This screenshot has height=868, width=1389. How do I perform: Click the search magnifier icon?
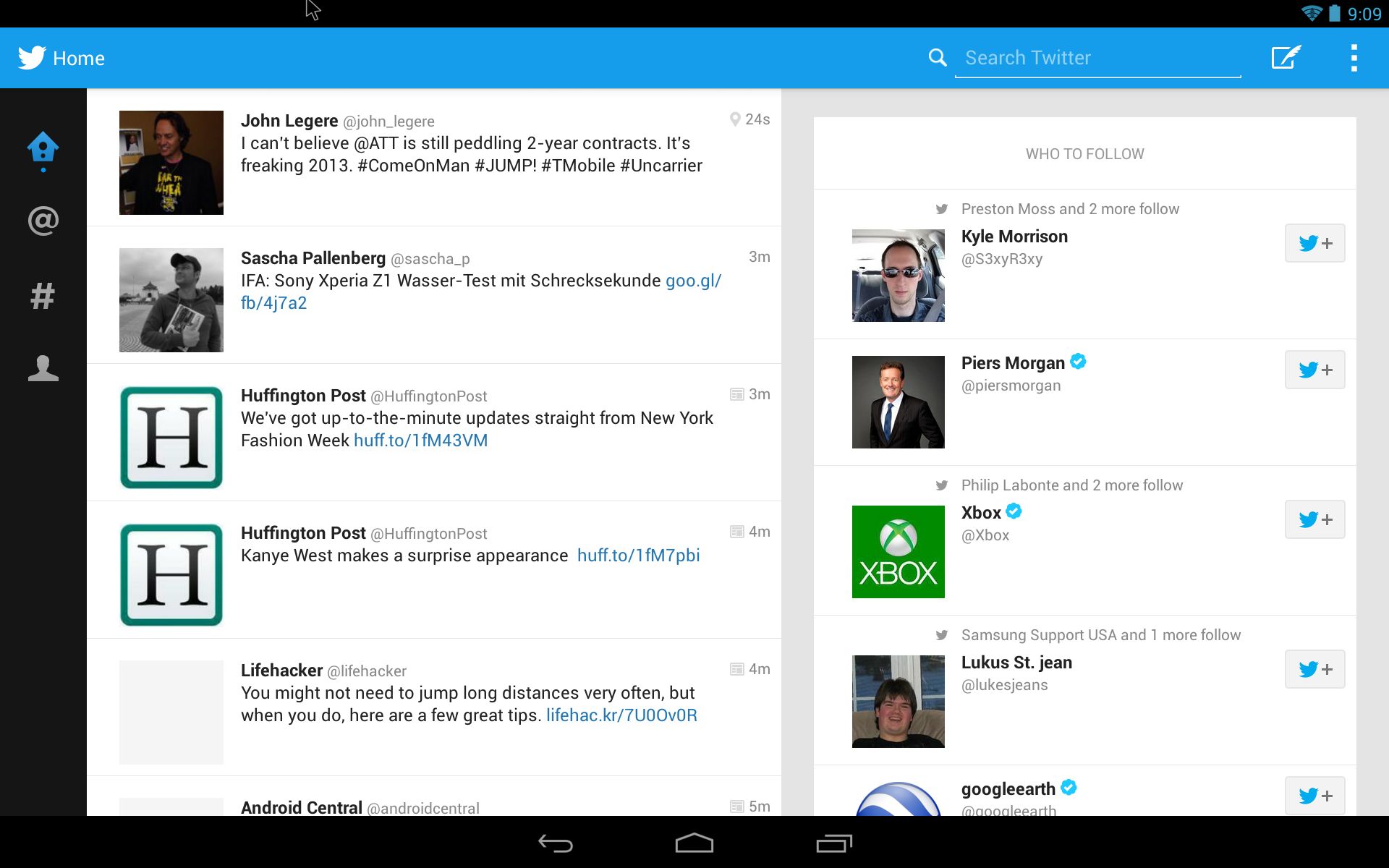[938, 58]
